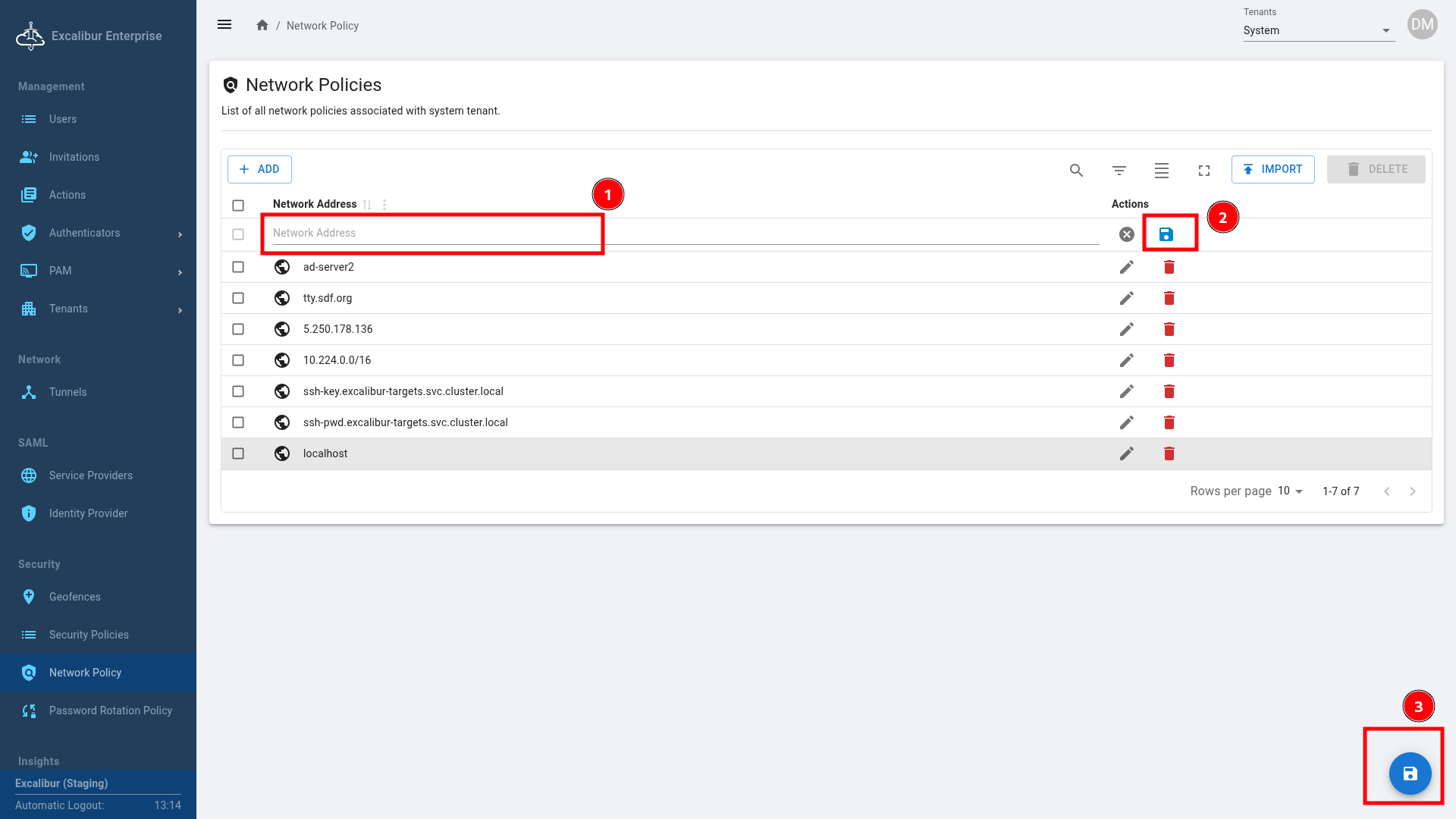Click the inline blue save icon

[x=1166, y=234]
